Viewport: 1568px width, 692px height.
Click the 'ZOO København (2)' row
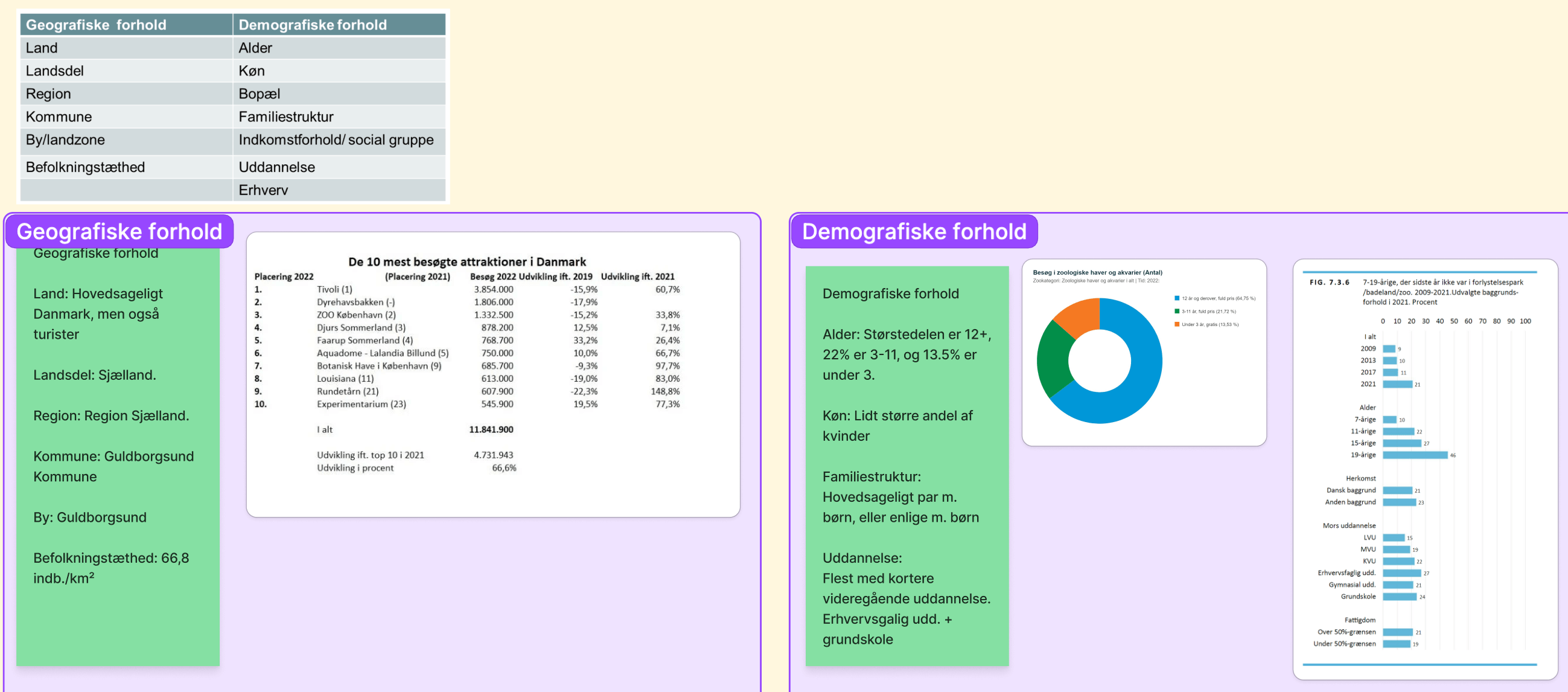[x=467, y=315]
